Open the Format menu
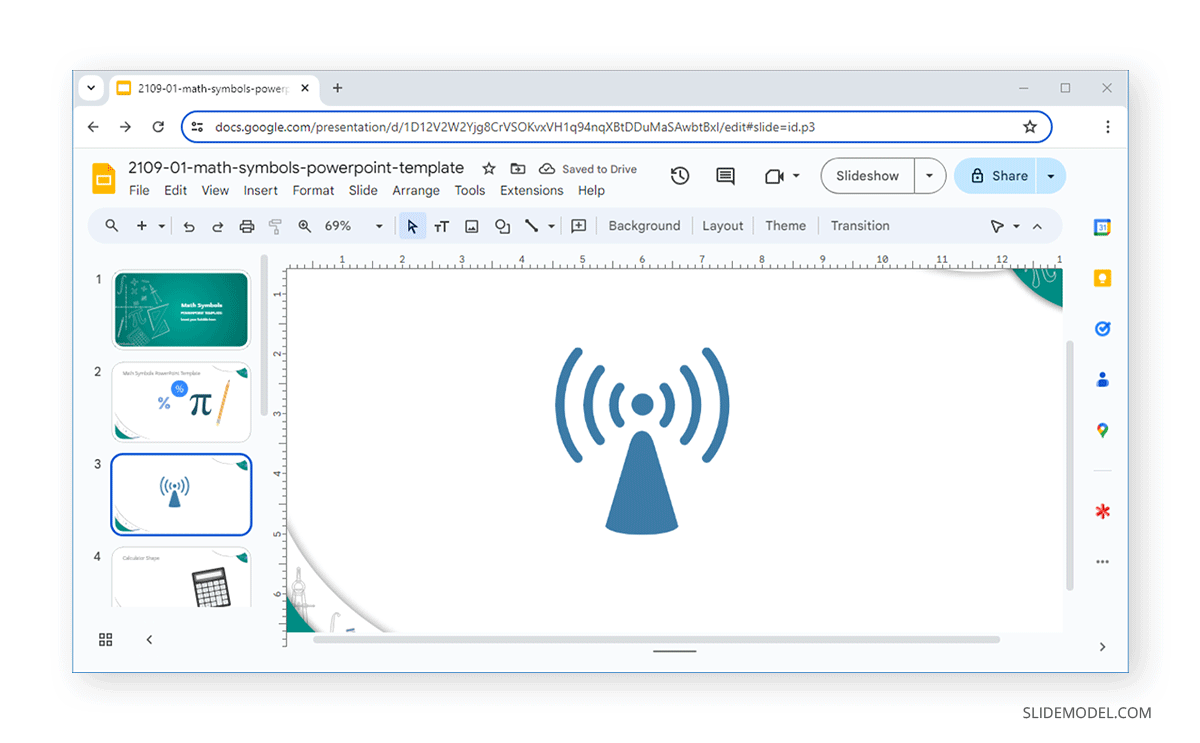The height and width of the screenshot is (743, 1200). coord(313,190)
